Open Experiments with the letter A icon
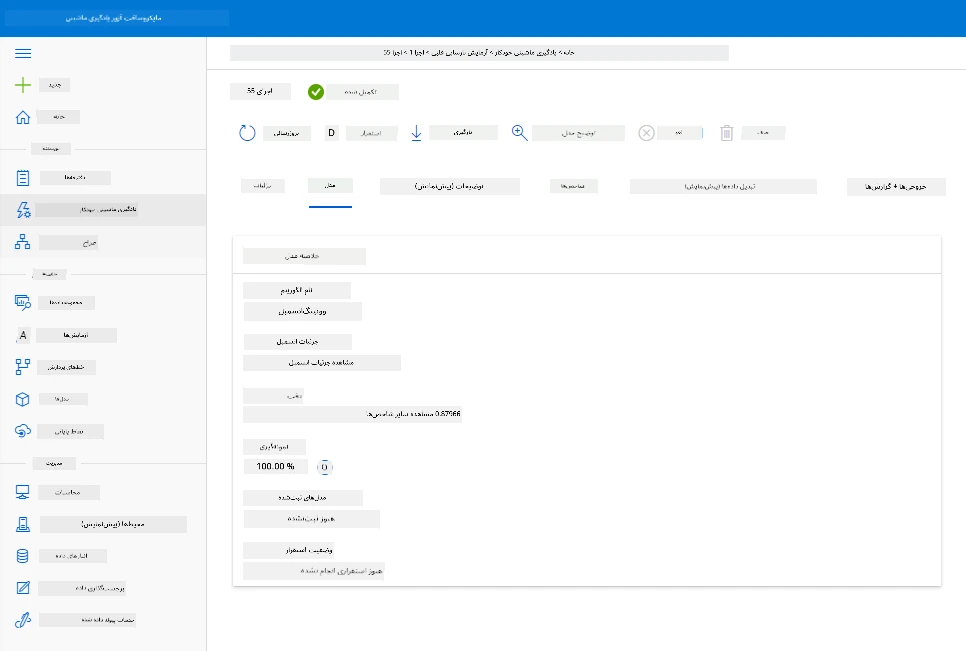Viewport: 966px width, 651px height. [23, 335]
